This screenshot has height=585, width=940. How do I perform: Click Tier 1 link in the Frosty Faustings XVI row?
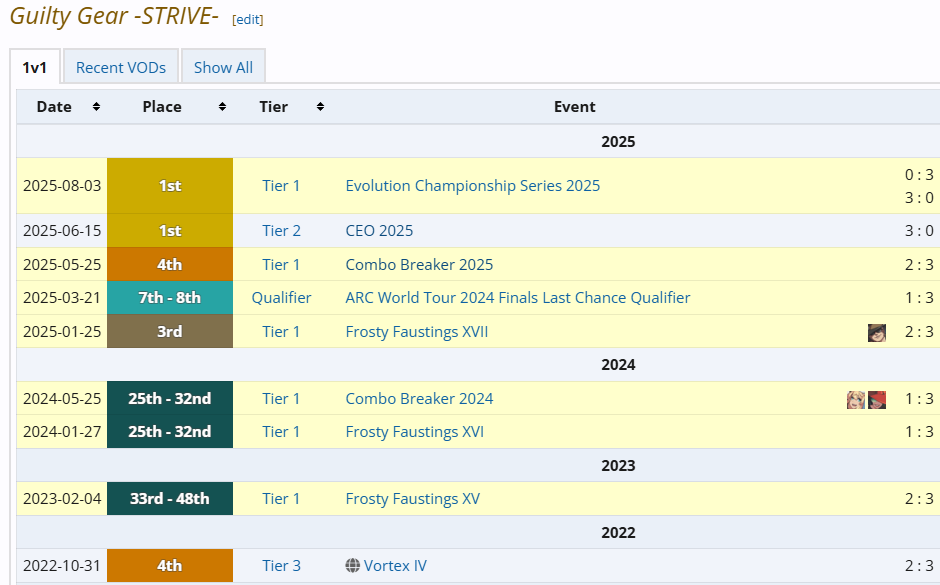[281, 432]
